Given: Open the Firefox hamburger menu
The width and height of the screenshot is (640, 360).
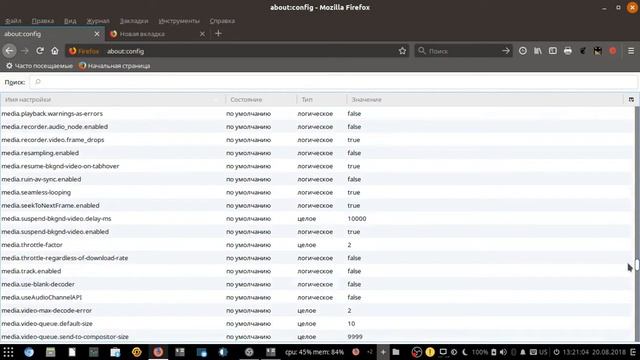Looking at the screenshot, I should [631, 51].
